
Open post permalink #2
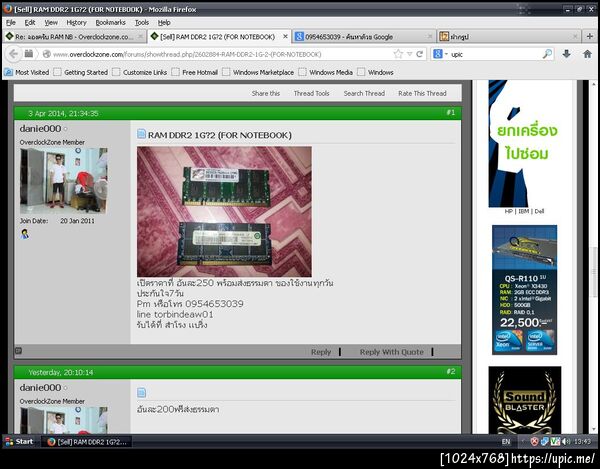coord(450,371)
